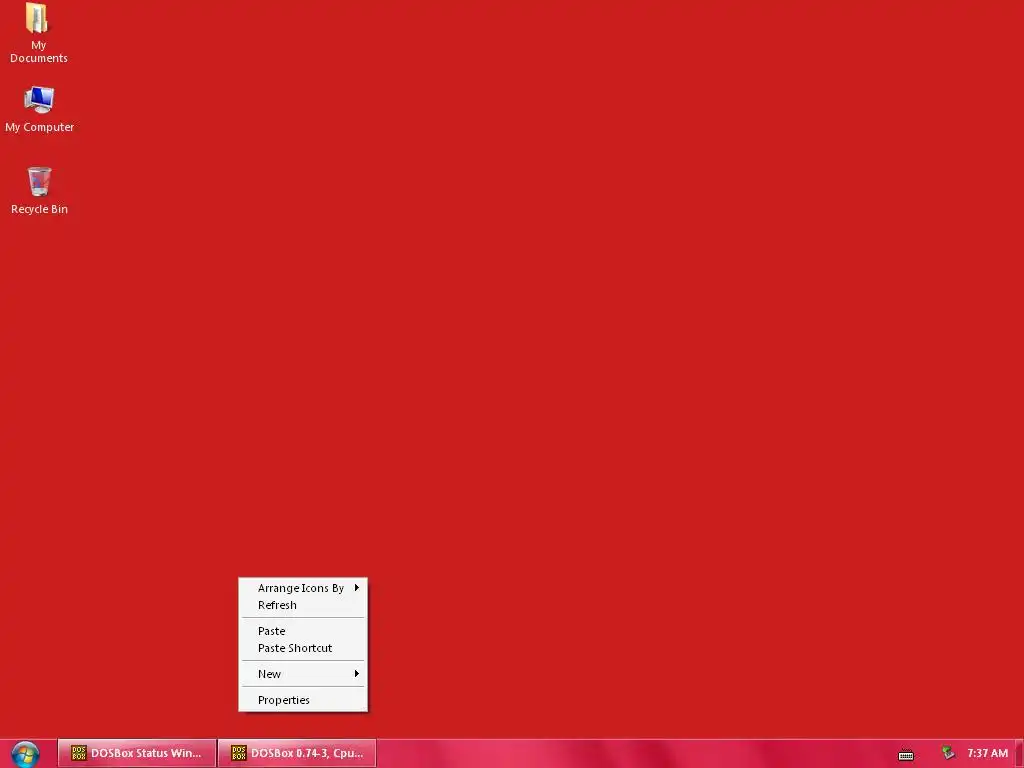The image size is (1024, 768).
Task: Switch to DOSBox 0.74-3 taskbar button
Action: click(297, 753)
